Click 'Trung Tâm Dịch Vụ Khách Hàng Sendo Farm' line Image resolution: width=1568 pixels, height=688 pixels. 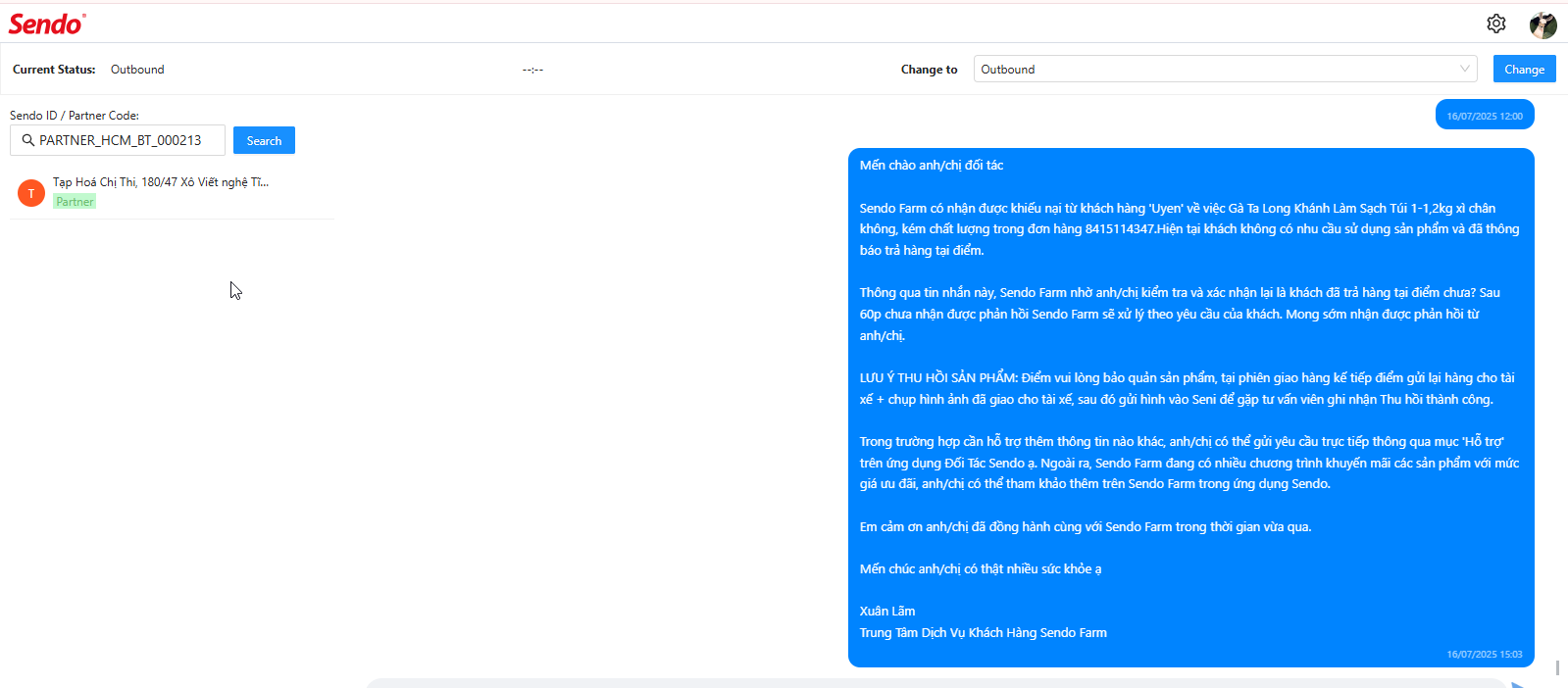984,632
